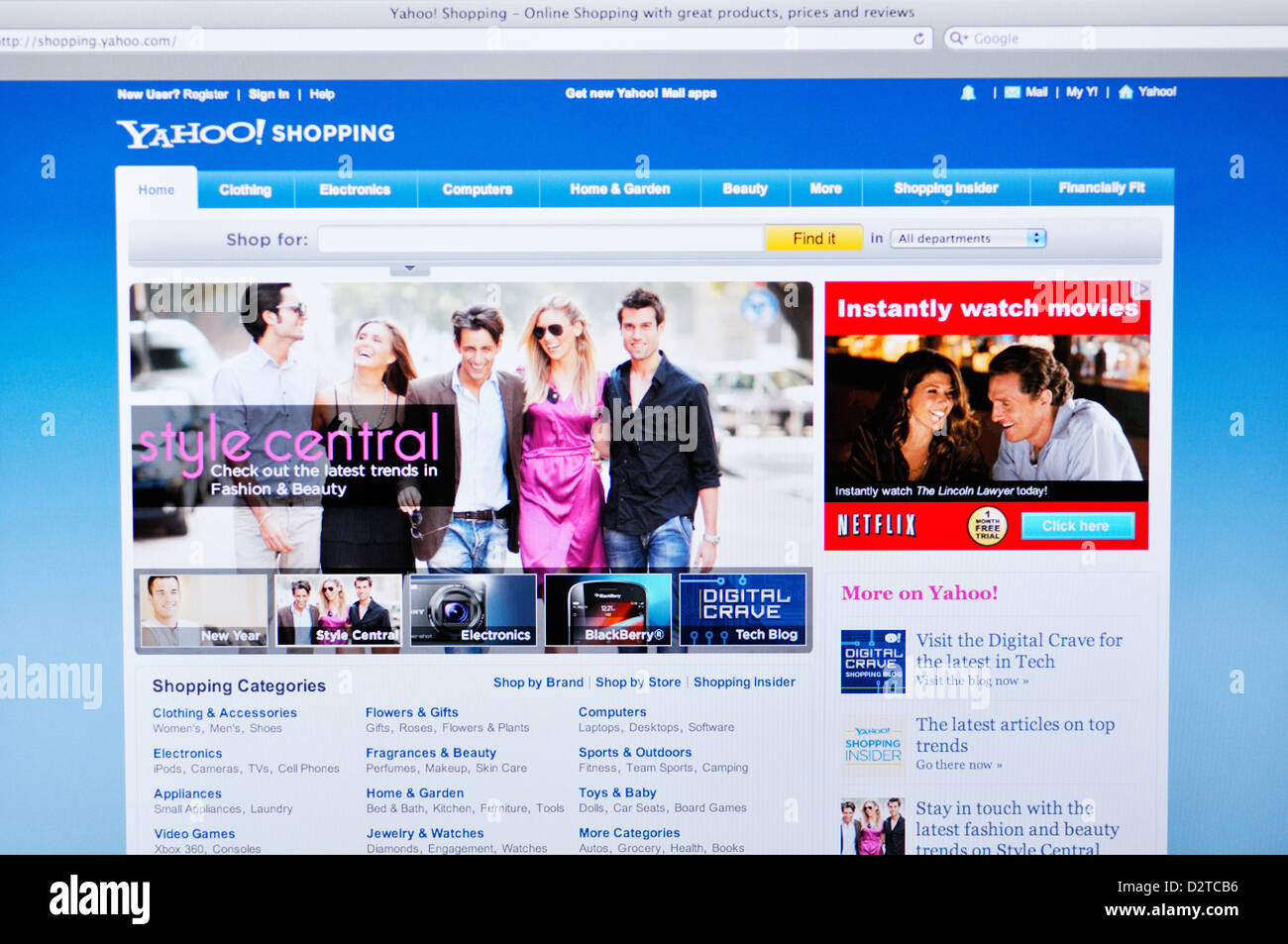Click the Shop for search field
1288x944 pixels.
coord(541,239)
